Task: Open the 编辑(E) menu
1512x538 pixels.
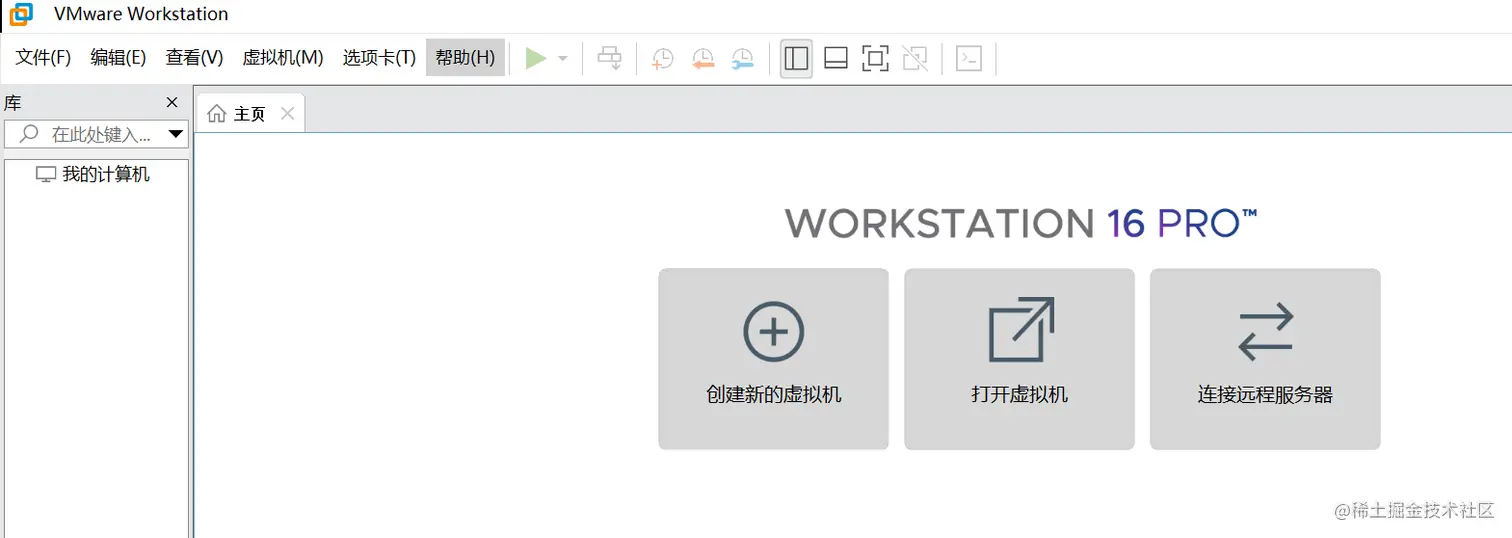Action: coord(118,58)
